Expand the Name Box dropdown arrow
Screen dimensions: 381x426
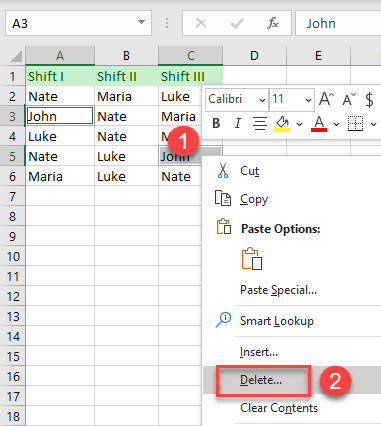pos(141,22)
